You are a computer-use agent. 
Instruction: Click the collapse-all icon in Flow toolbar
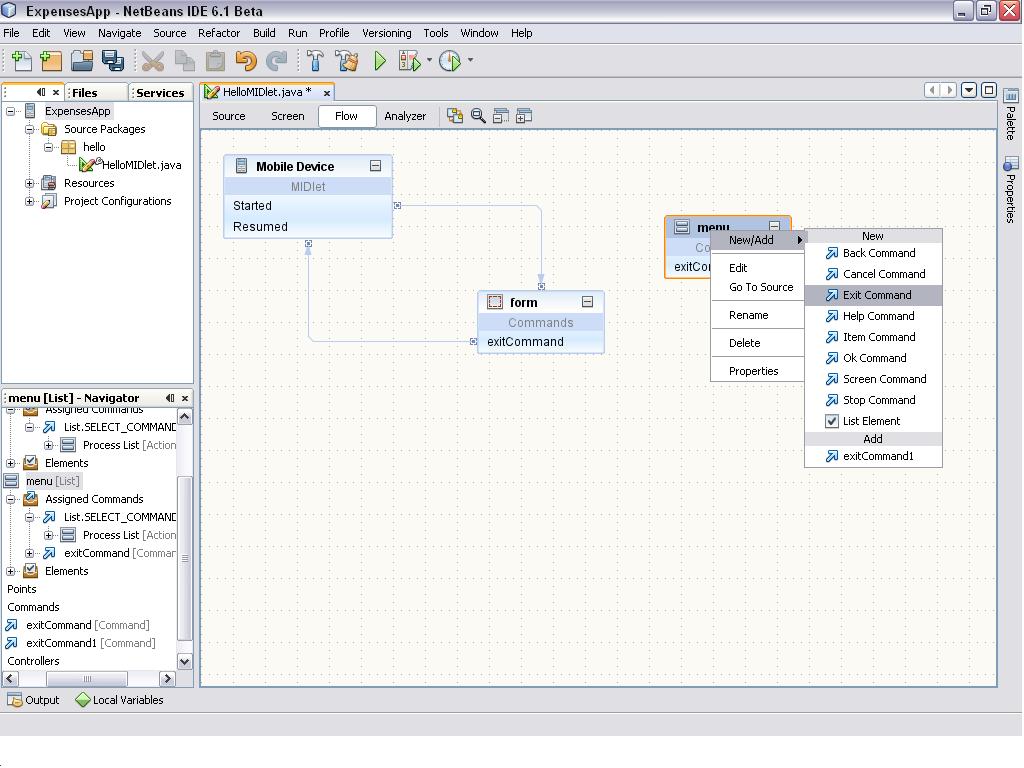pyautogui.click(x=501, y=116)
